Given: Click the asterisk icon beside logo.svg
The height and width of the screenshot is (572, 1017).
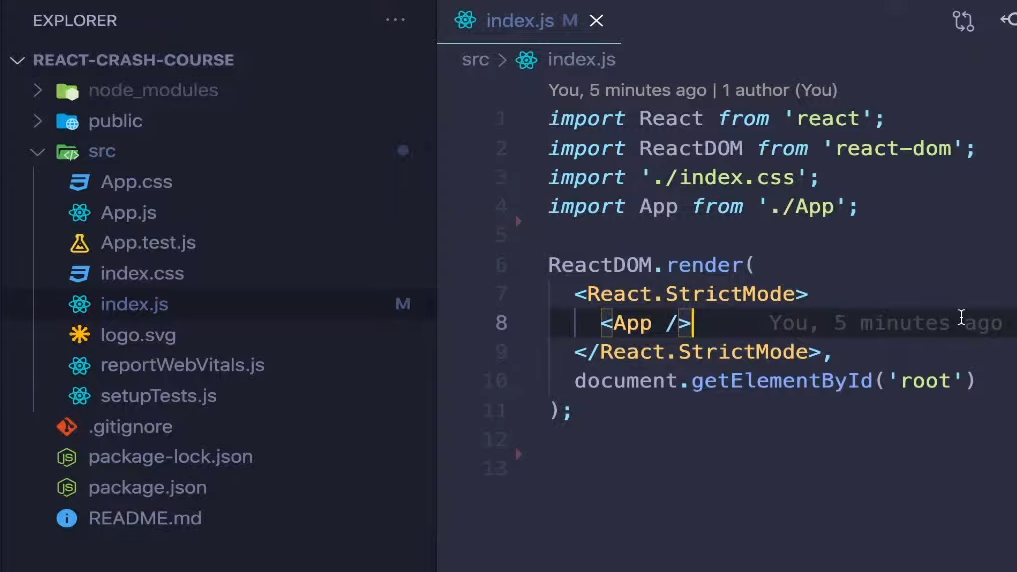Looking at the screenshot, I should (x=79, y=335).
